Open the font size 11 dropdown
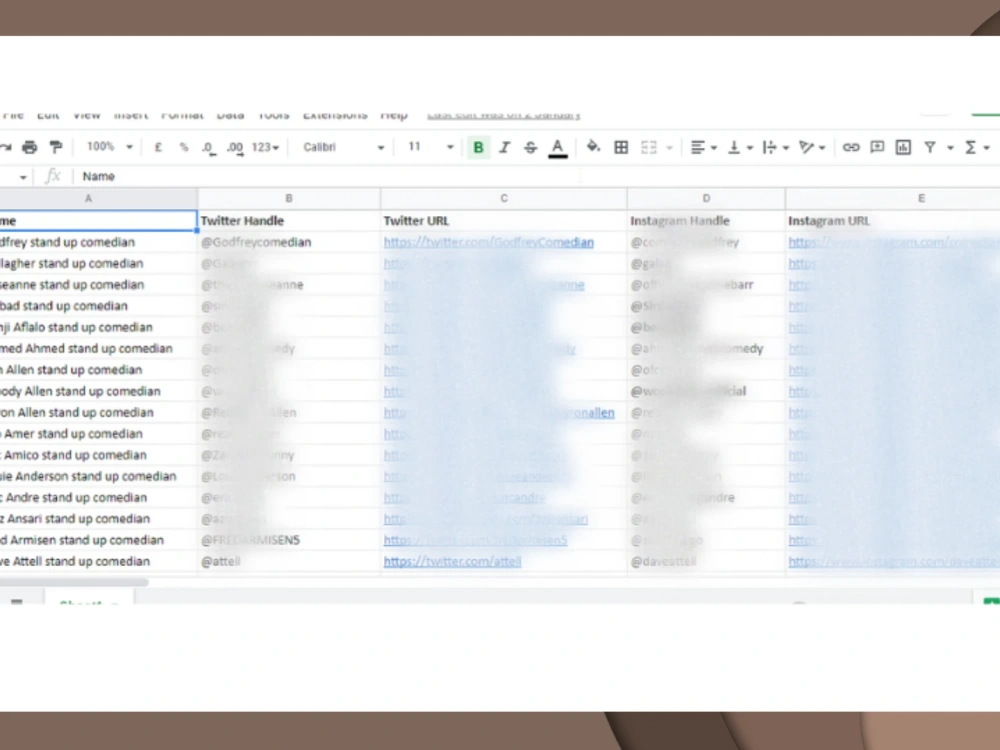The image size is (1000, 750). tap(430, 147)
